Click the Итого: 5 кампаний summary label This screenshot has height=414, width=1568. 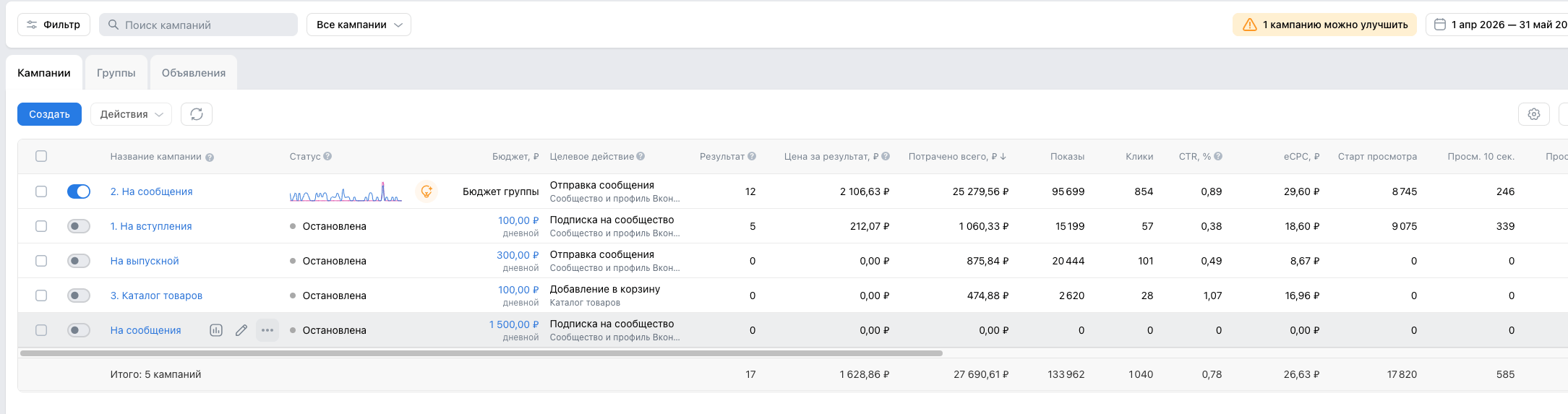[x=155, y=374]
